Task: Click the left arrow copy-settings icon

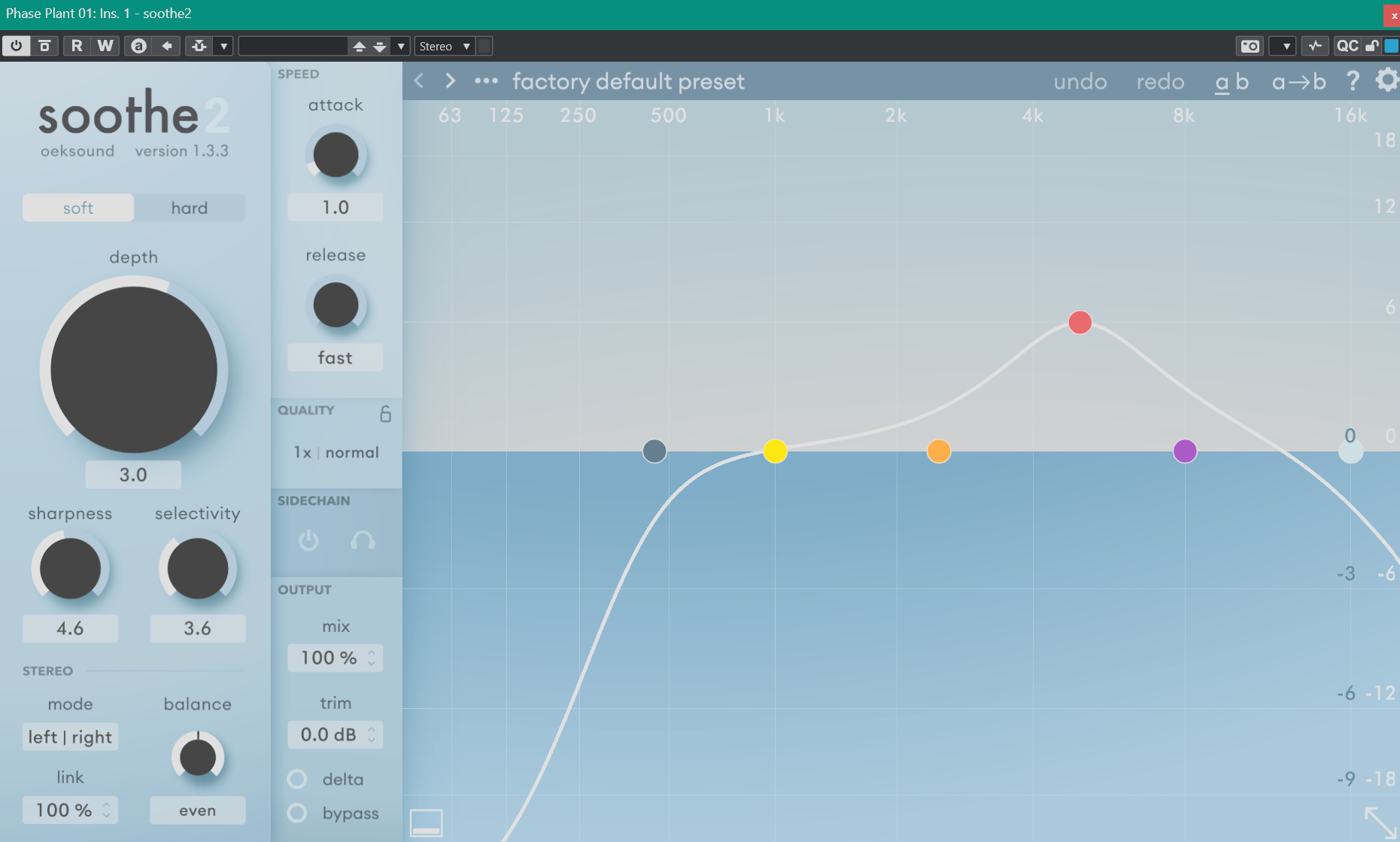Action: pos(167,46)
